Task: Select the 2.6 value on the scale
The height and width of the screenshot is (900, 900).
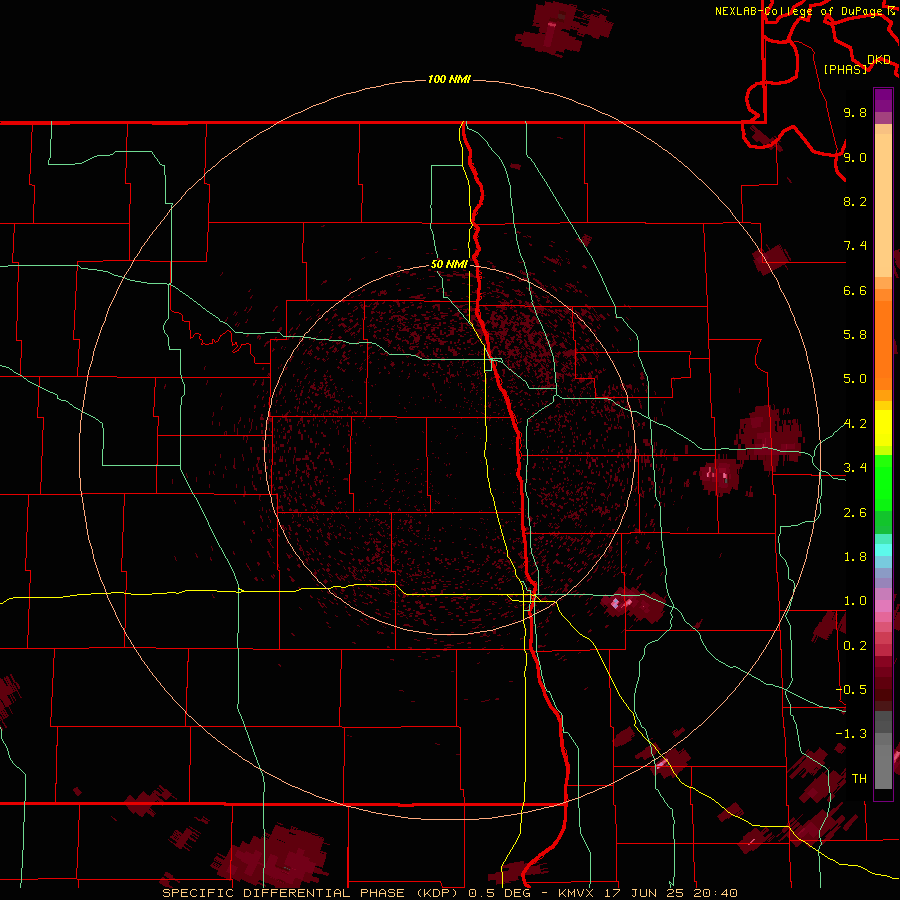Action: (x=855, y=513)
